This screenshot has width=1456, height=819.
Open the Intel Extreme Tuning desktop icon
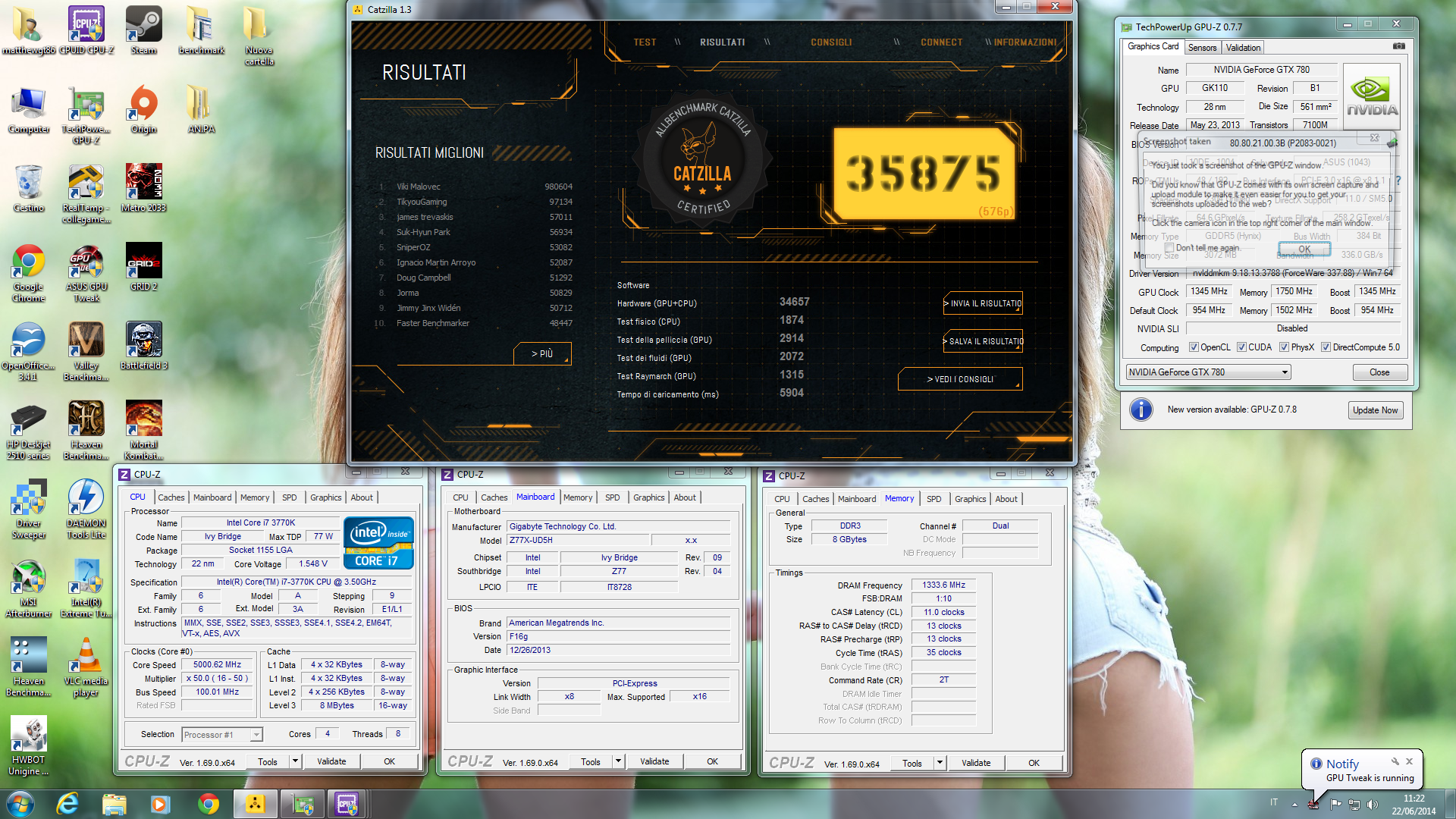point(86,588)
